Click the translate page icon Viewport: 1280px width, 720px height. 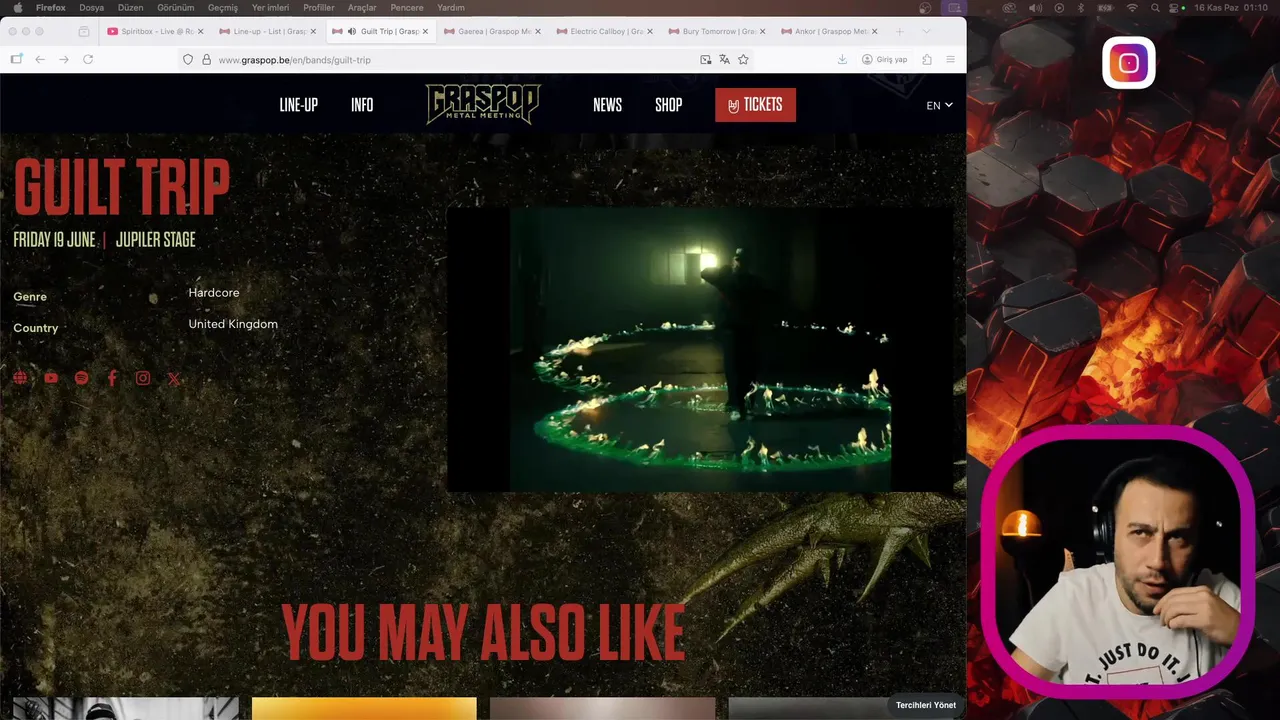[x=724, y=59]
